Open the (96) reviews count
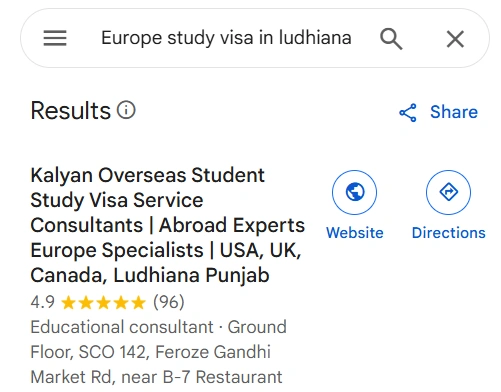 (x=169, y=302)
